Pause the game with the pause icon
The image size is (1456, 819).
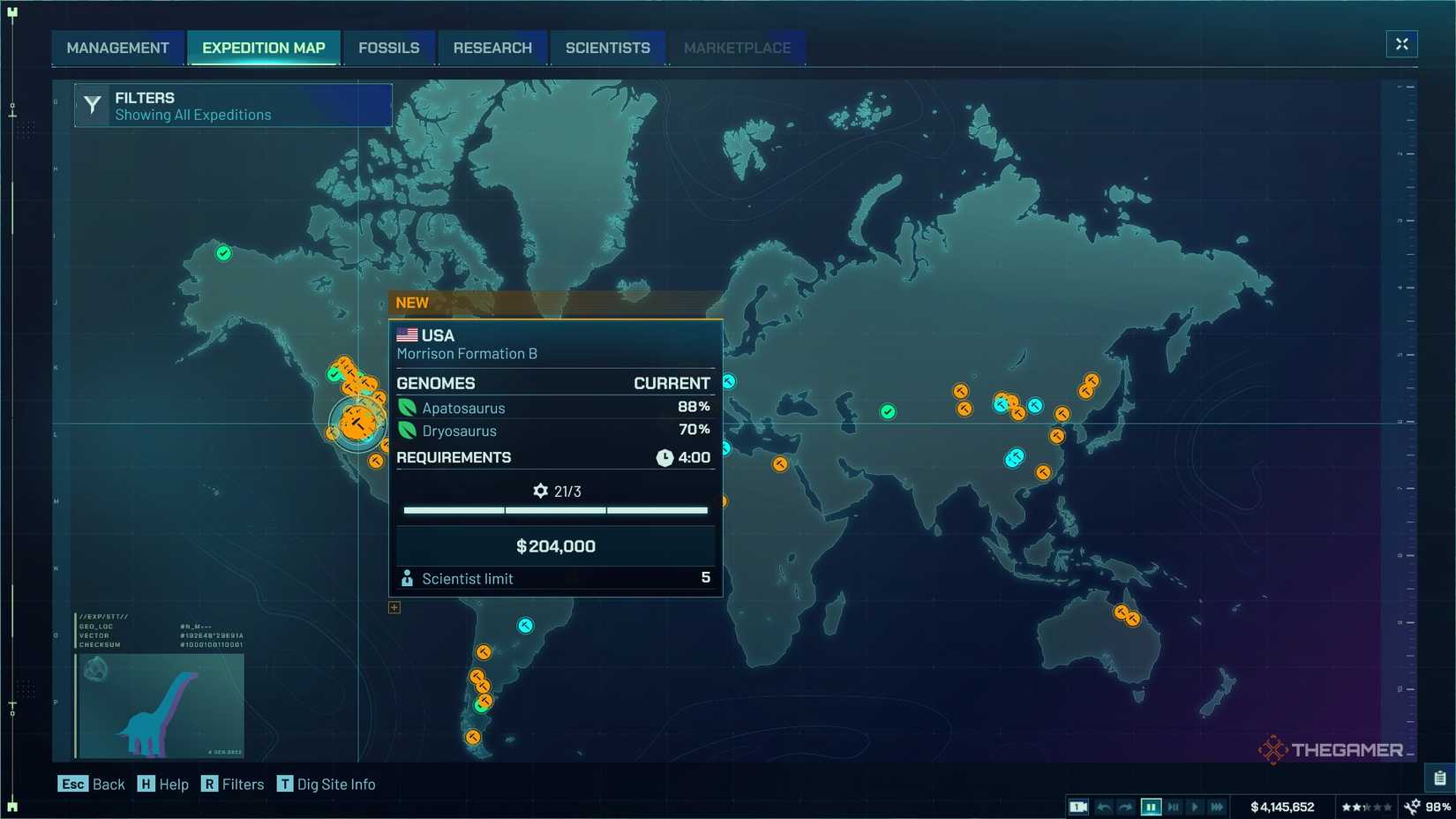pos(1151,807)
